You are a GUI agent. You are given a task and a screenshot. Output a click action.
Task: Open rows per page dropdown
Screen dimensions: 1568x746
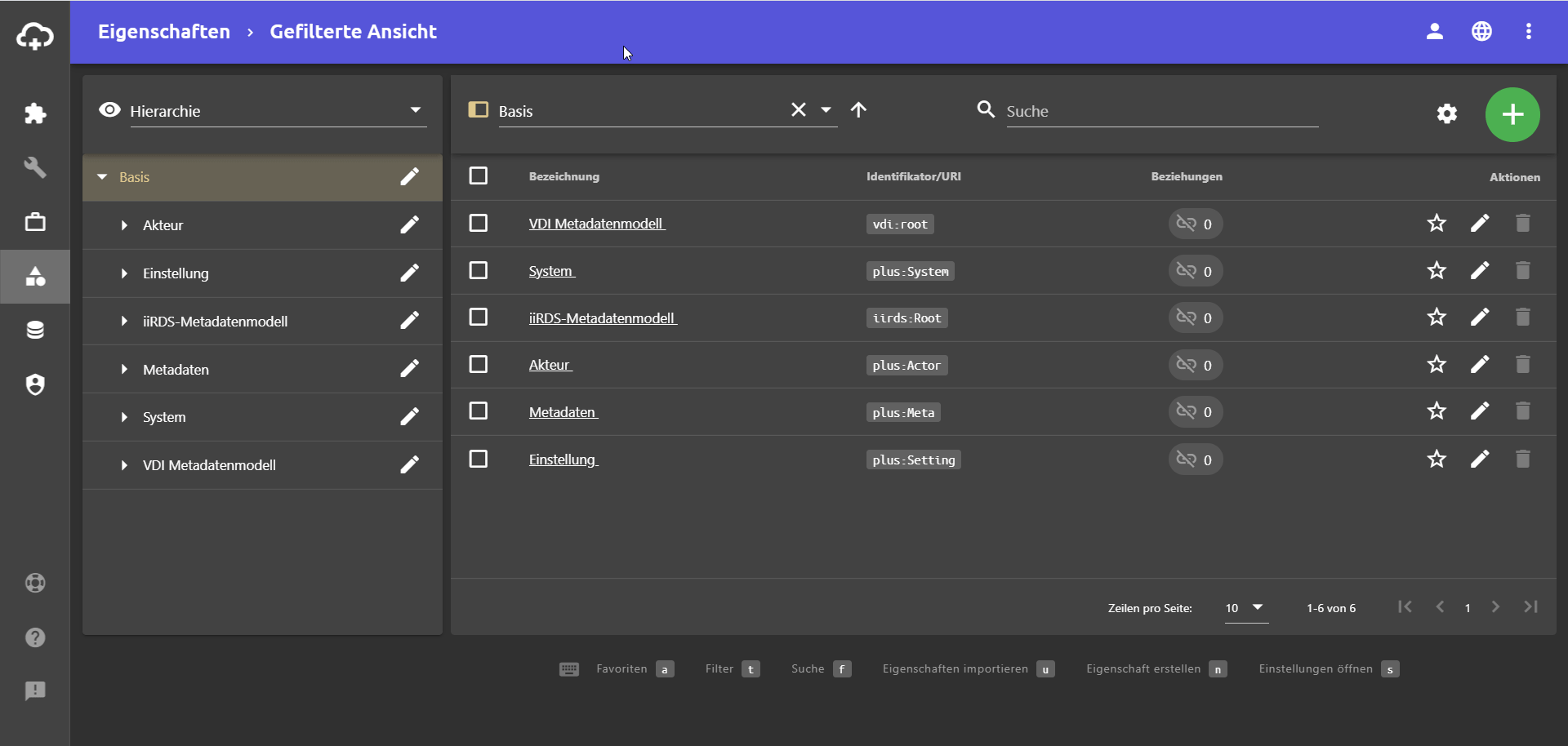point(1246,608)
